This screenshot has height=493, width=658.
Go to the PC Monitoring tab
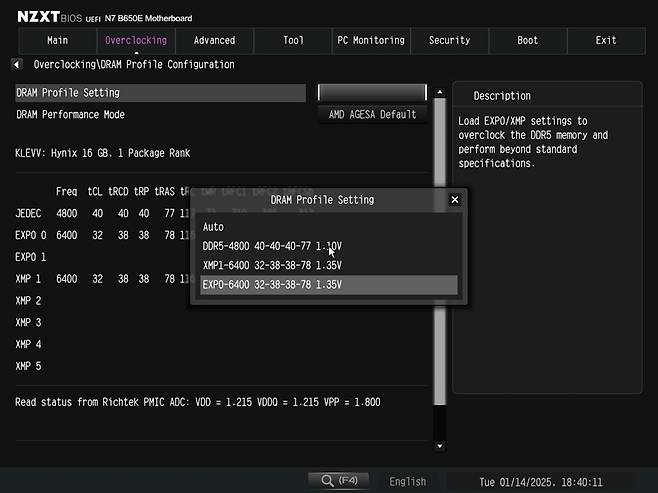371,41
